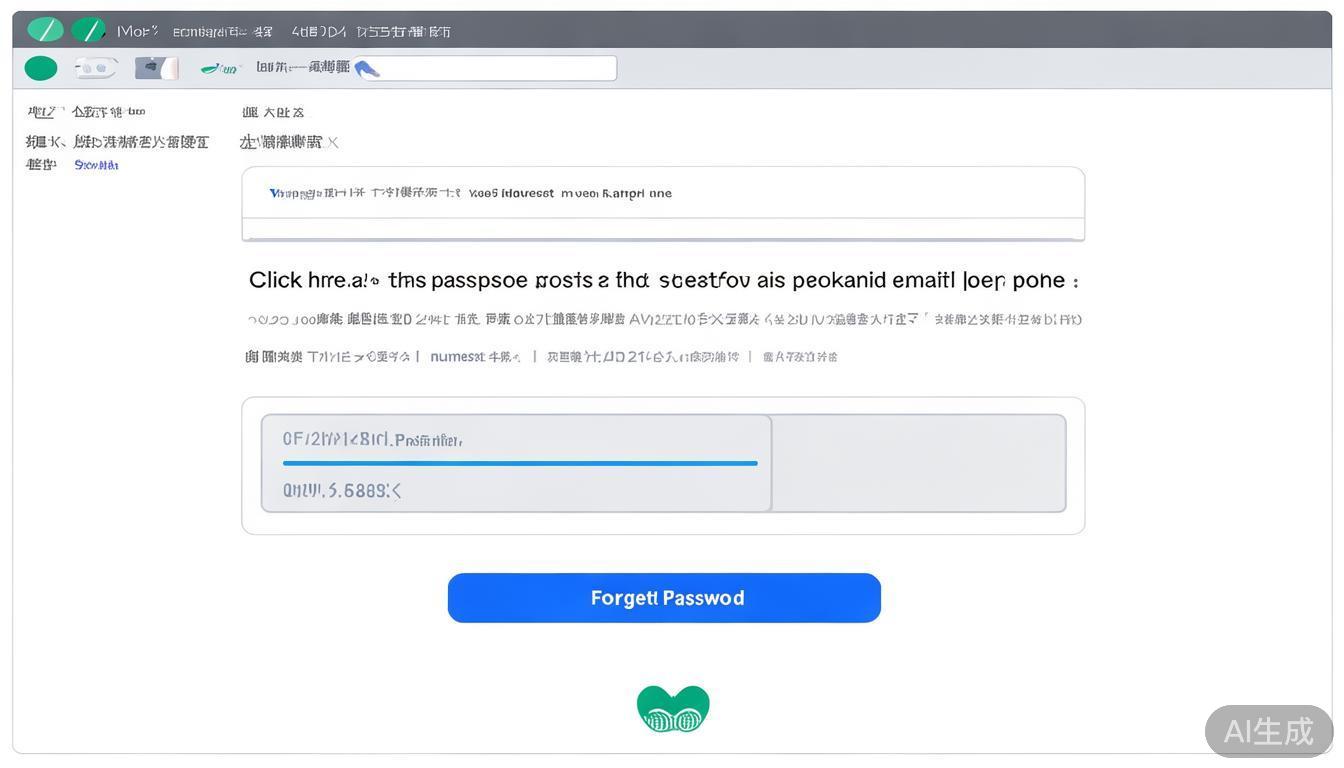Open the camera-style toolbar icon
Screen dimensions: 1344x768
click(x=155, y=66)
